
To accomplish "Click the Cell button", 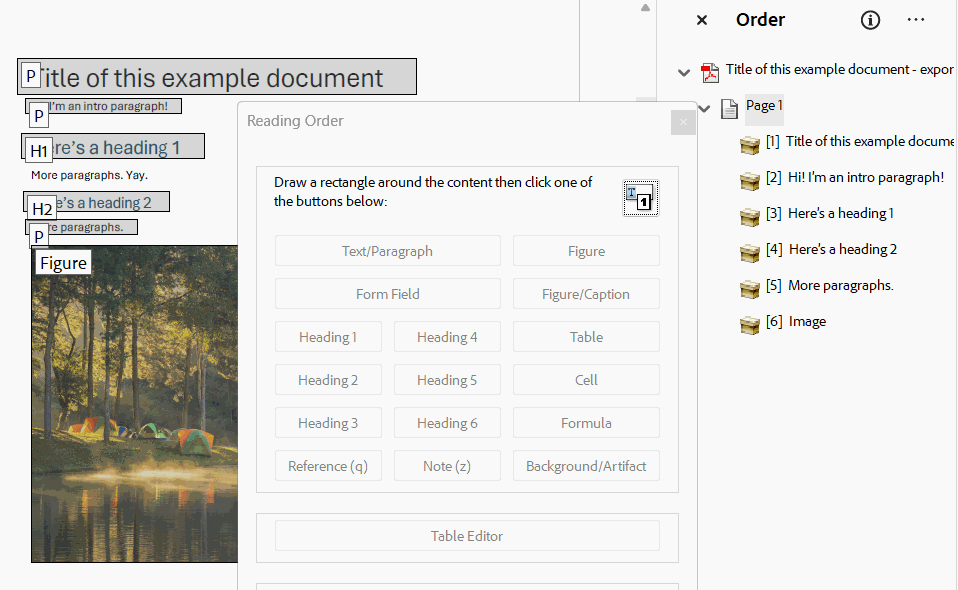I will (586, 380).
